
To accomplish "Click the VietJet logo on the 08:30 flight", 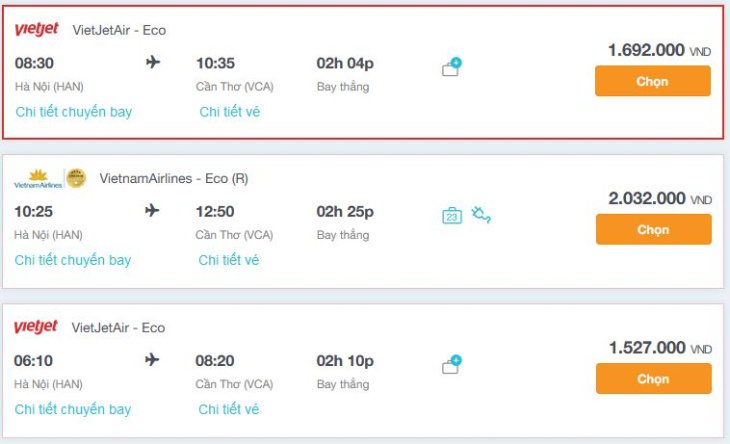I will coord(36,30).
